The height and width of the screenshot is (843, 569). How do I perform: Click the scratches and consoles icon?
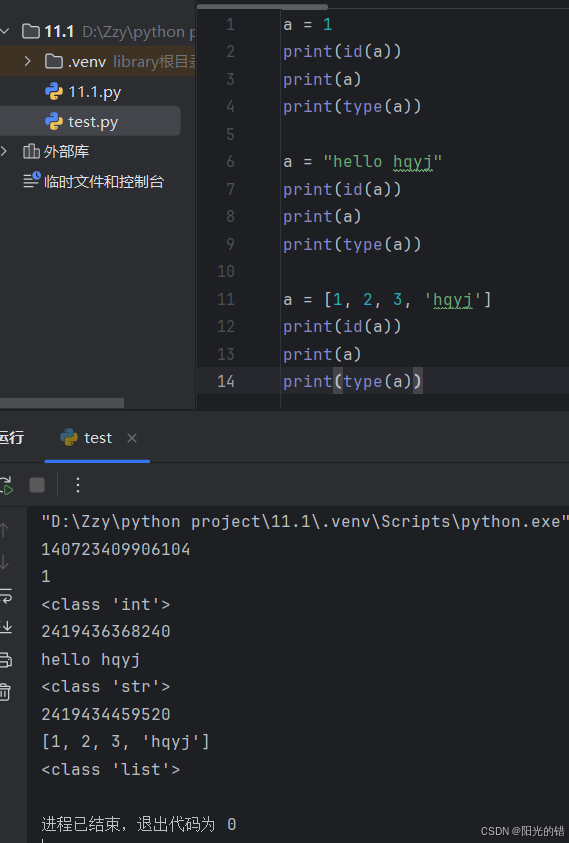pos(32,180)
